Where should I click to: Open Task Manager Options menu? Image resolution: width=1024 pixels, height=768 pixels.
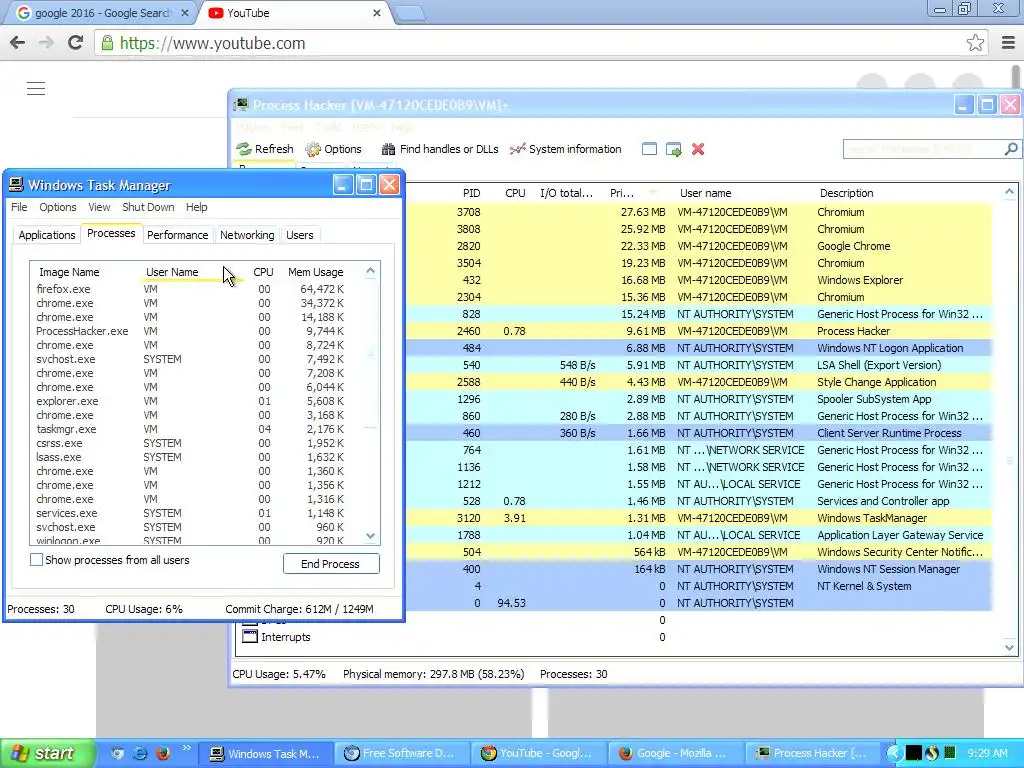pos(57,207)
